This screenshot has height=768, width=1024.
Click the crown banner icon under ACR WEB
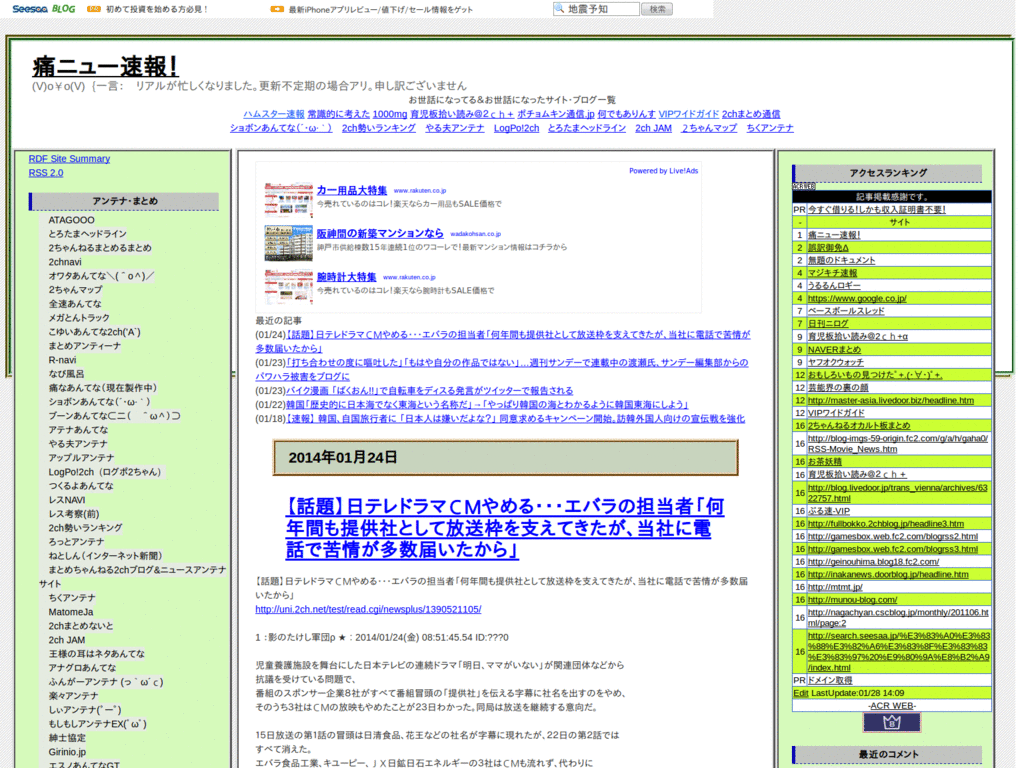click(891, 723)
